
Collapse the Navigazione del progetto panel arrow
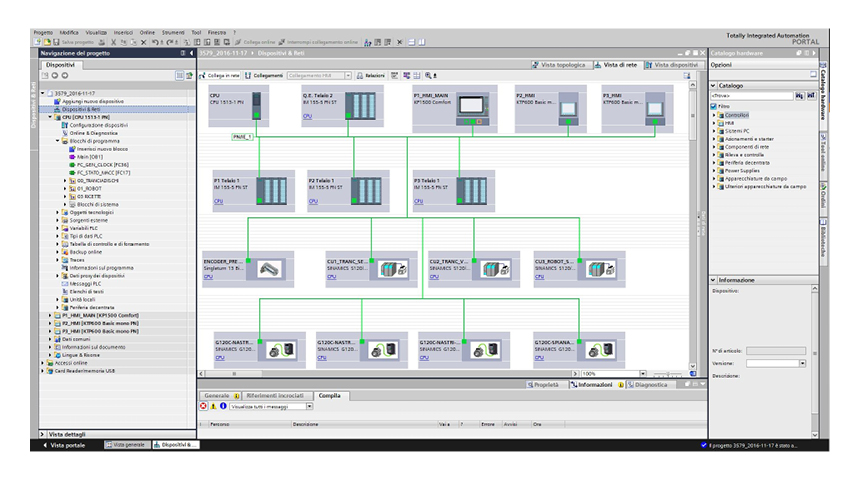pyautogui.click(x=191, y=53)
